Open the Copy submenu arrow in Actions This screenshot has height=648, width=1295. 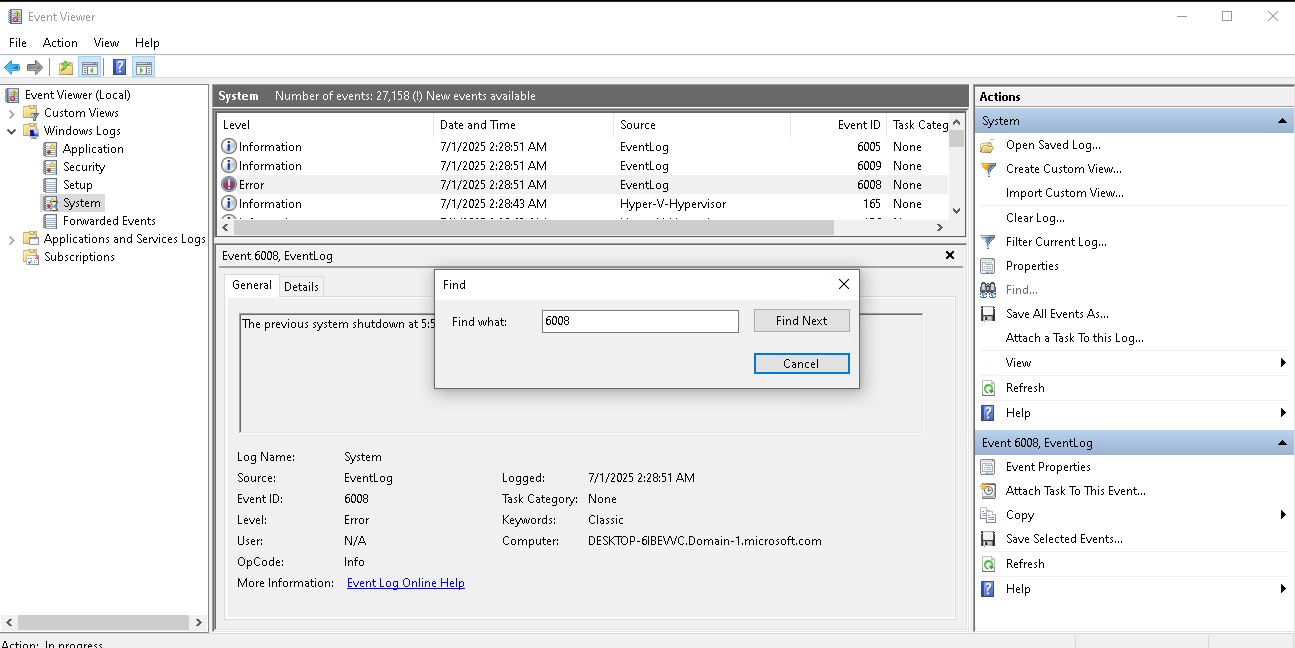tap(1283, 515)
